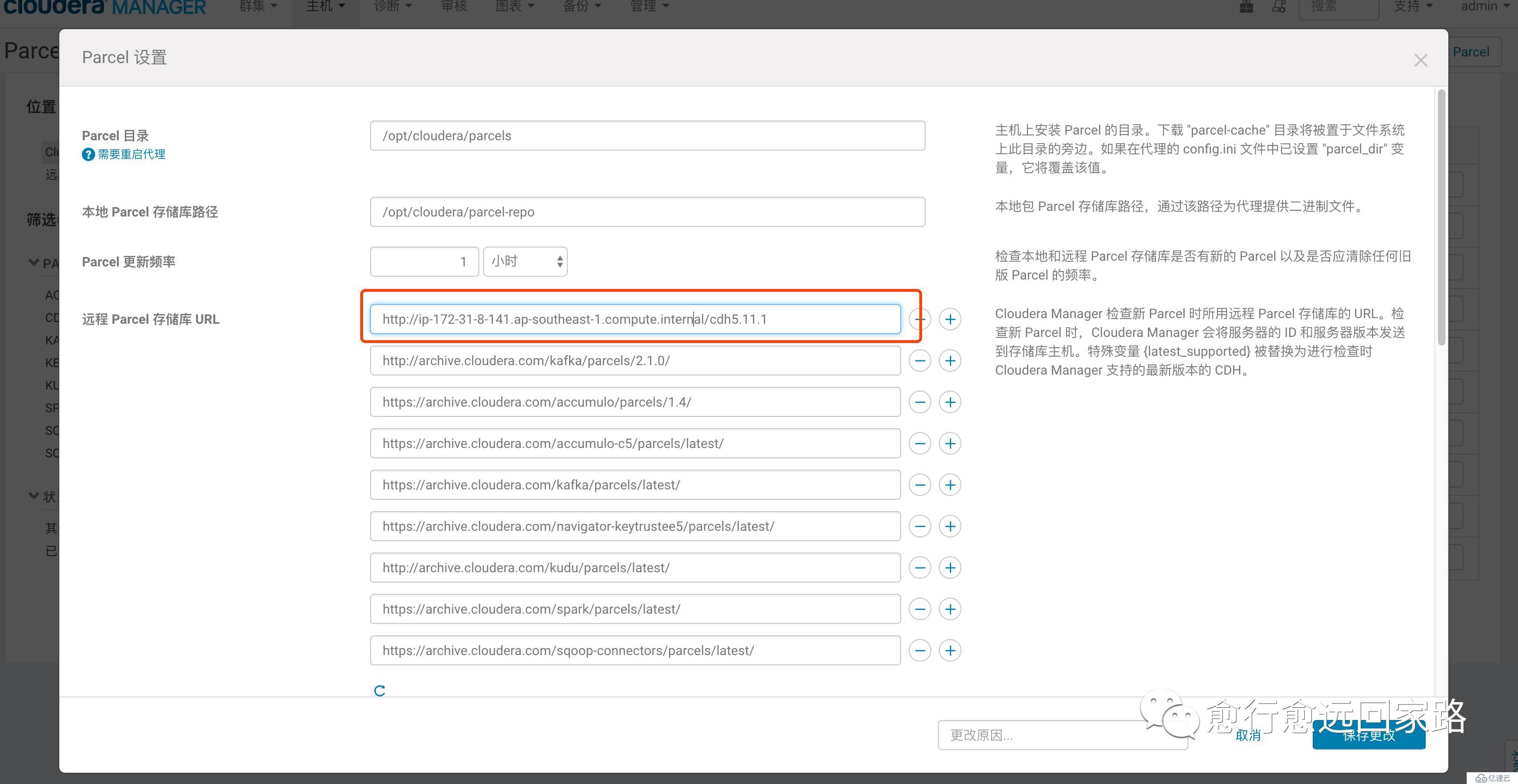
Task: Open the running commands icon in top bar
Action: coord(1279,7)
